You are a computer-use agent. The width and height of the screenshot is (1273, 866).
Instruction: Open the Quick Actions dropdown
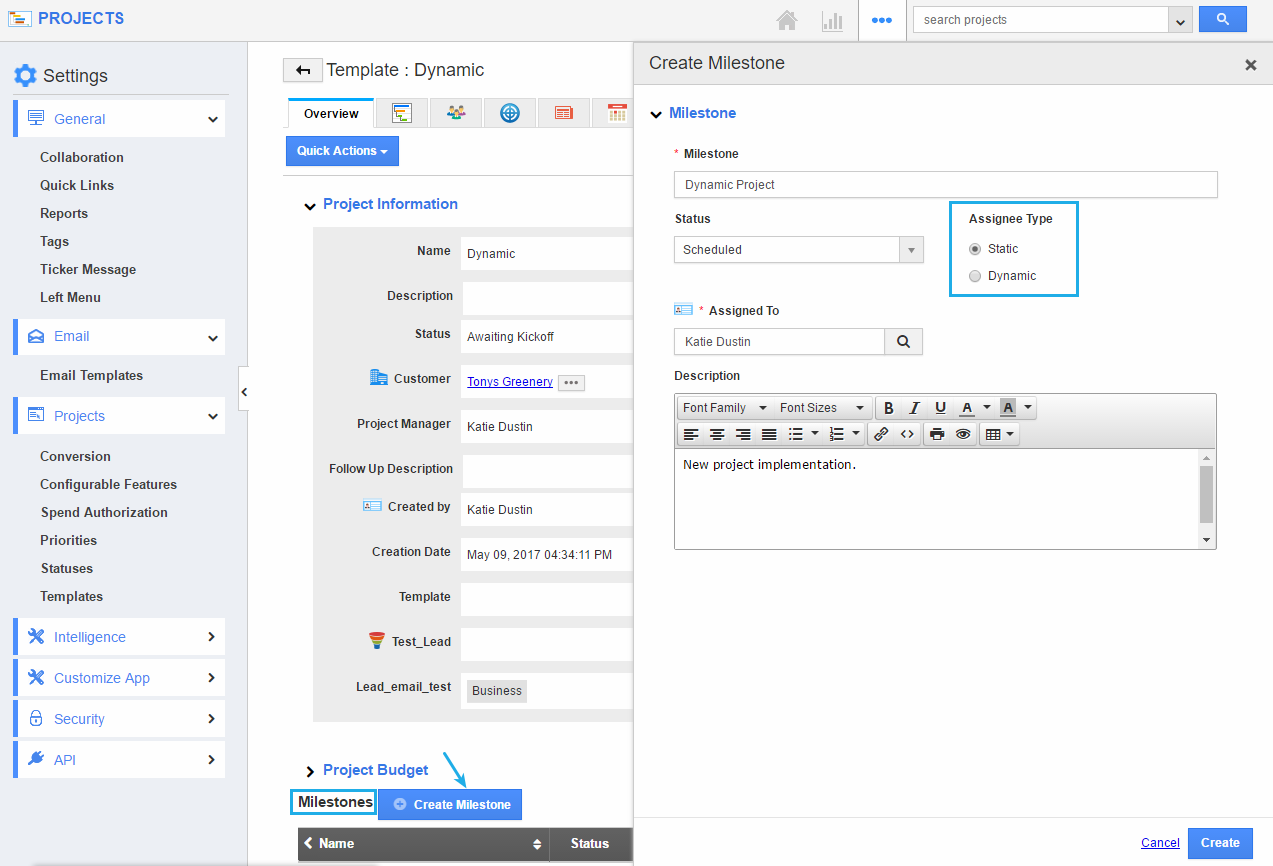(x=342, y=151)
